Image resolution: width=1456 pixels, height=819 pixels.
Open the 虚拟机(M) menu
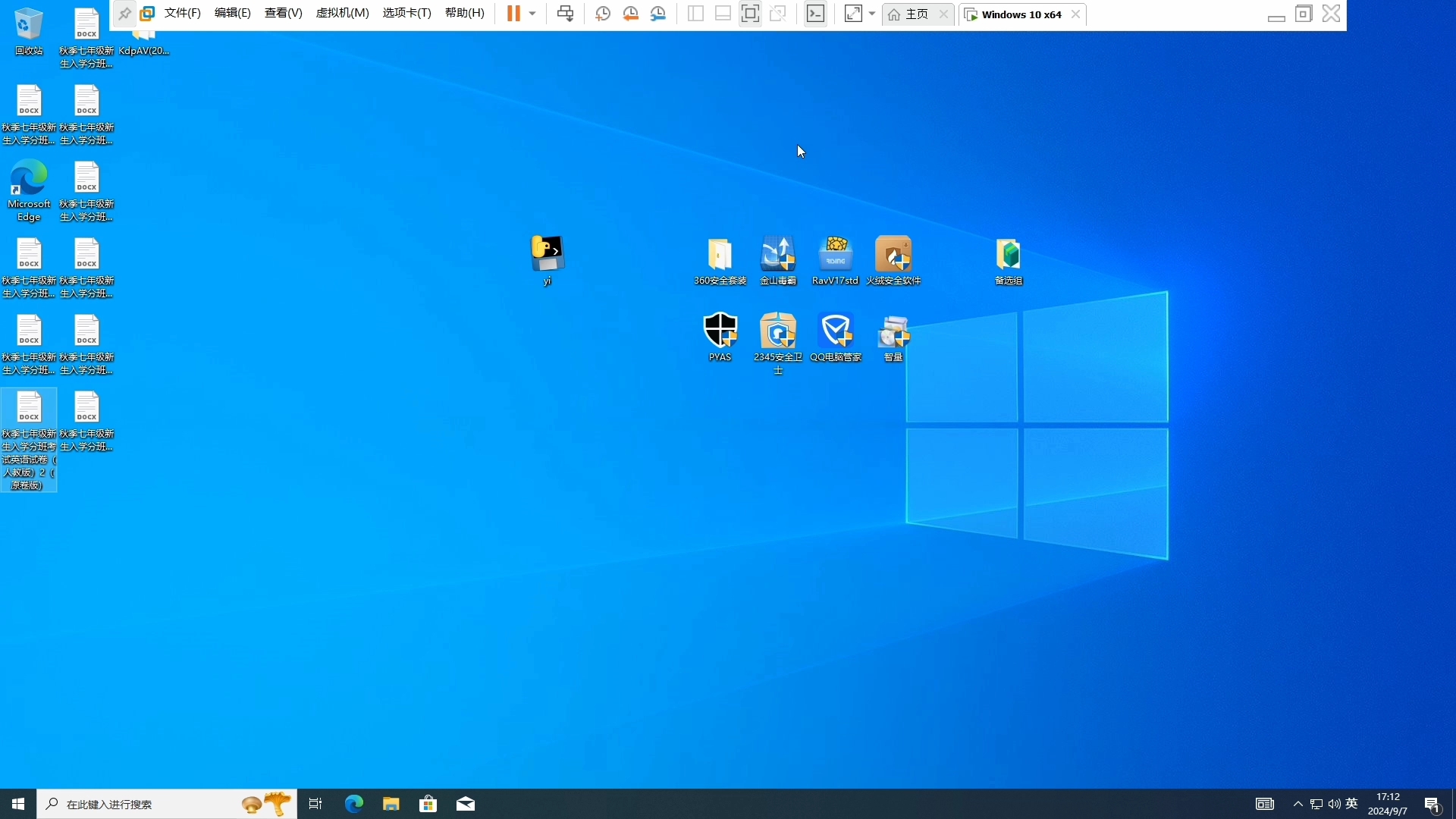pos(342,14)
